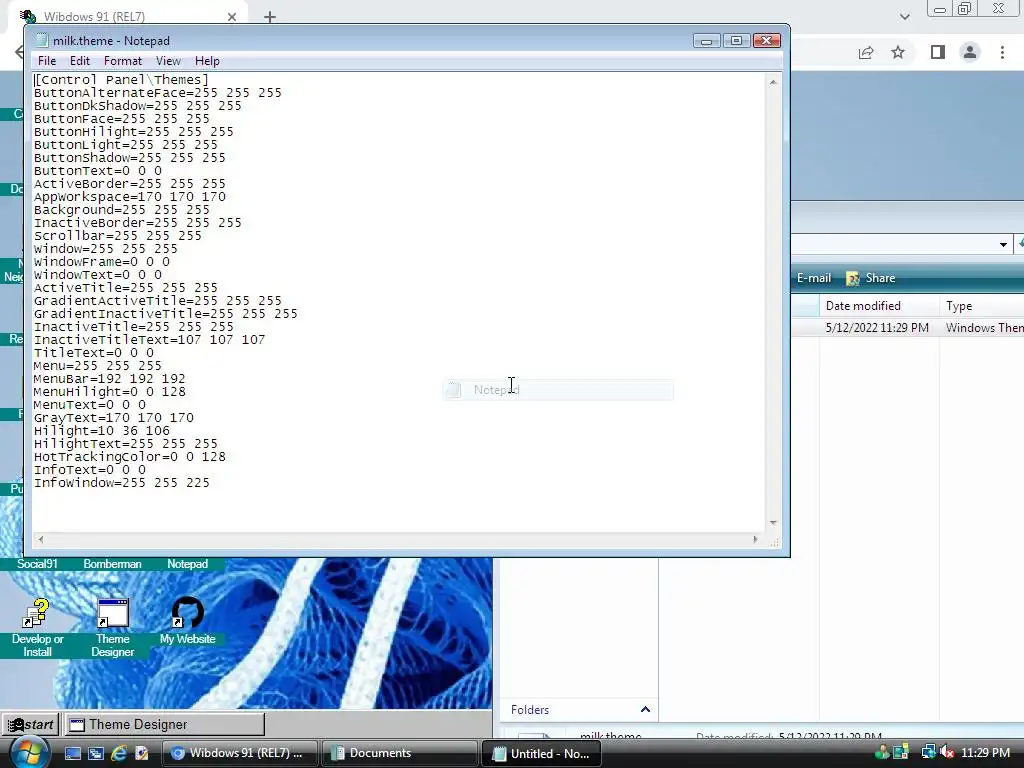Click the Share icon in the Explorer toolbar
This screenshot has height=768, width=1024.
tap(852, 278)
